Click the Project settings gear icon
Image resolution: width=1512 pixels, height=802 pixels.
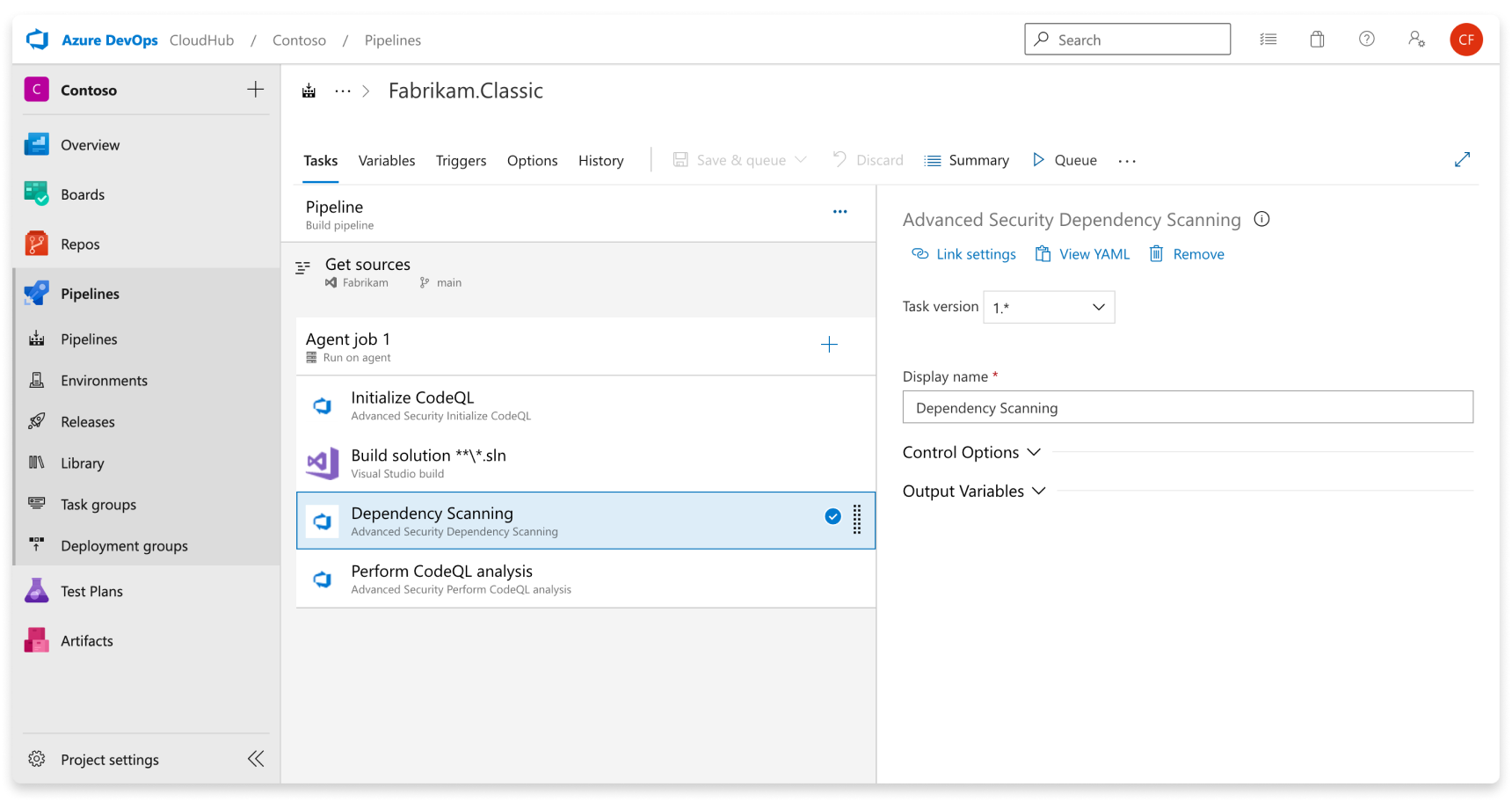click(x=36, y=759)
